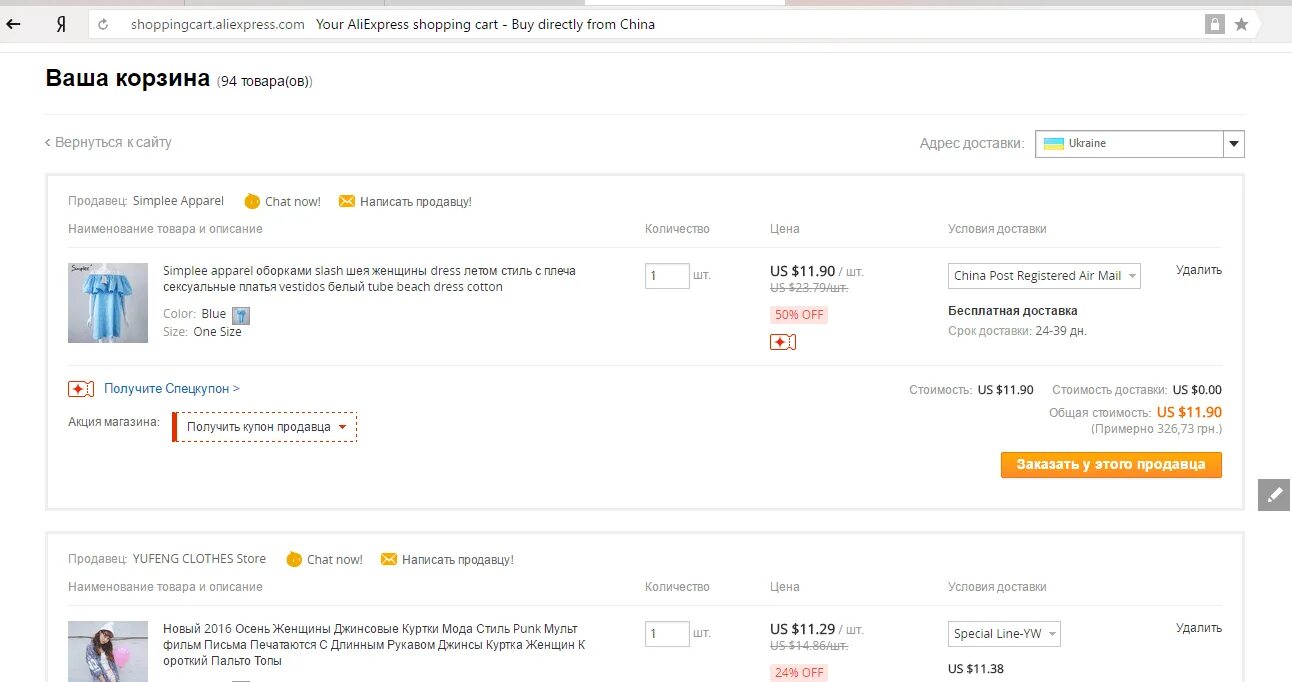Open the pencil feedback icon on right edge
Image resolution: width=1292 pixels, height=682 pixels.
tap(1274, 494)
